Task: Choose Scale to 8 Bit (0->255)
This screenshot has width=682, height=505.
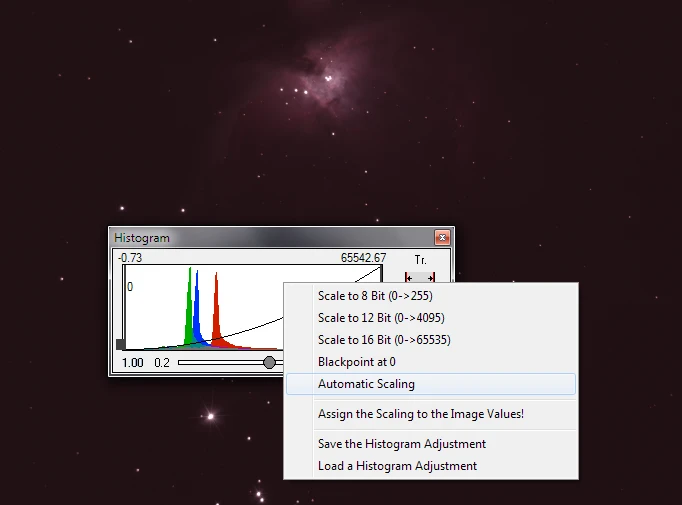Action: pyautogui.click(x=374, y=296)
